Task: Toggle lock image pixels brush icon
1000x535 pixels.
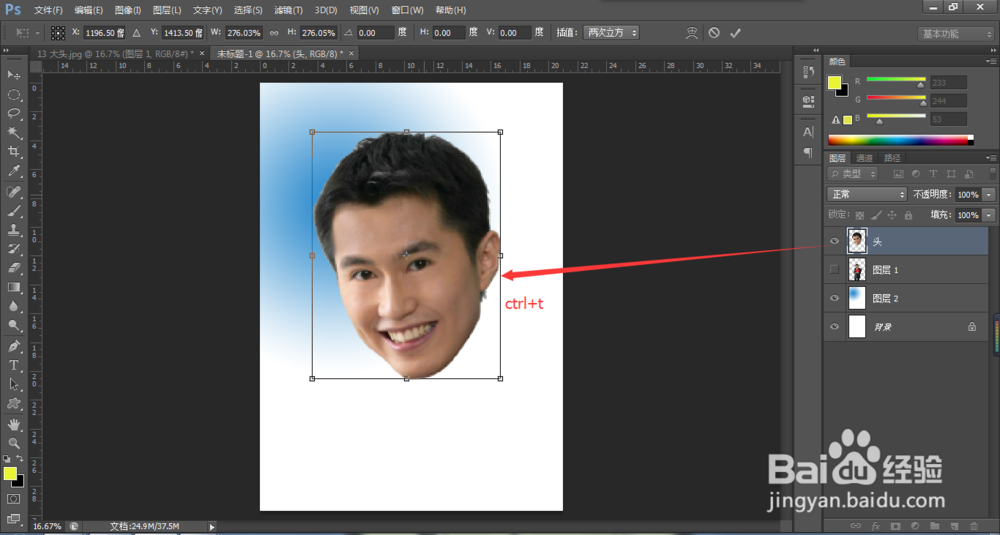Action: pos(876,216)
